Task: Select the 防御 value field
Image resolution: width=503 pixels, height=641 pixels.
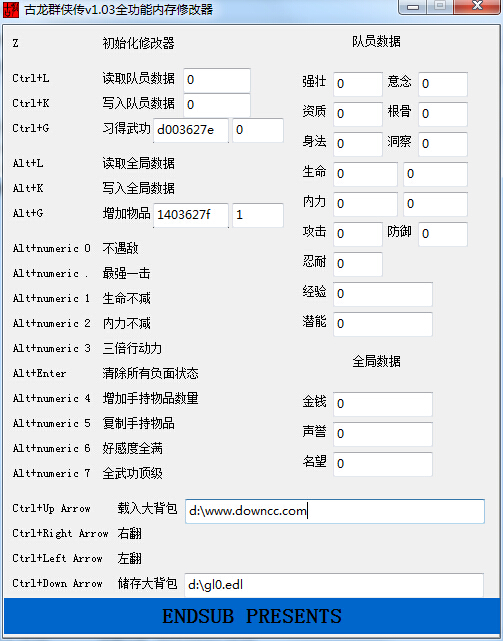Action: (x=443, y=234)
